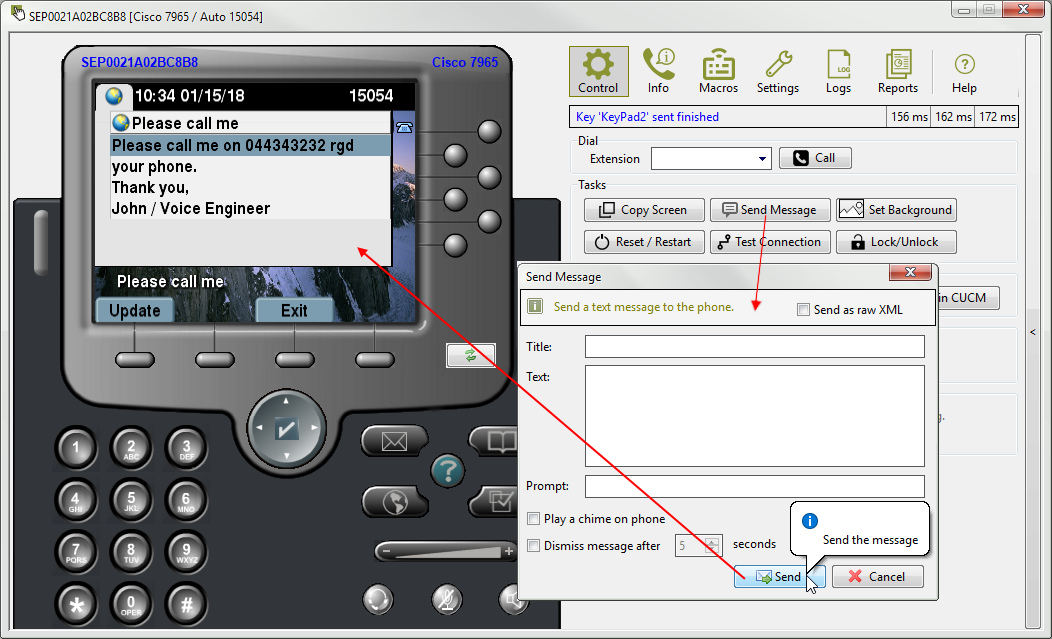The image size is (1052, 639).
Task: Click the phone mute microphone button
Action: click(446, 599)
